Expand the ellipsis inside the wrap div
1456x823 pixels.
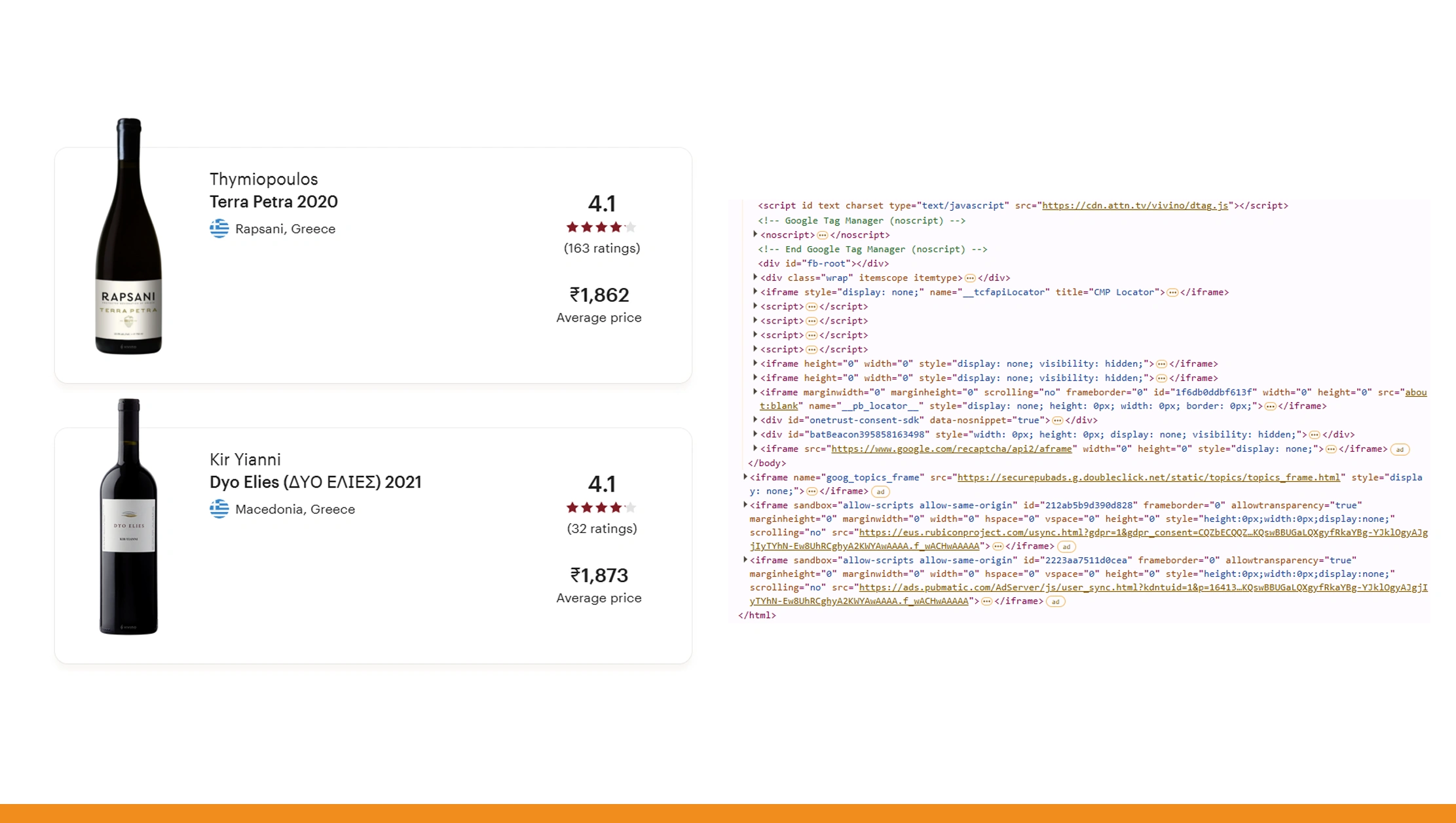click(969, 278)
